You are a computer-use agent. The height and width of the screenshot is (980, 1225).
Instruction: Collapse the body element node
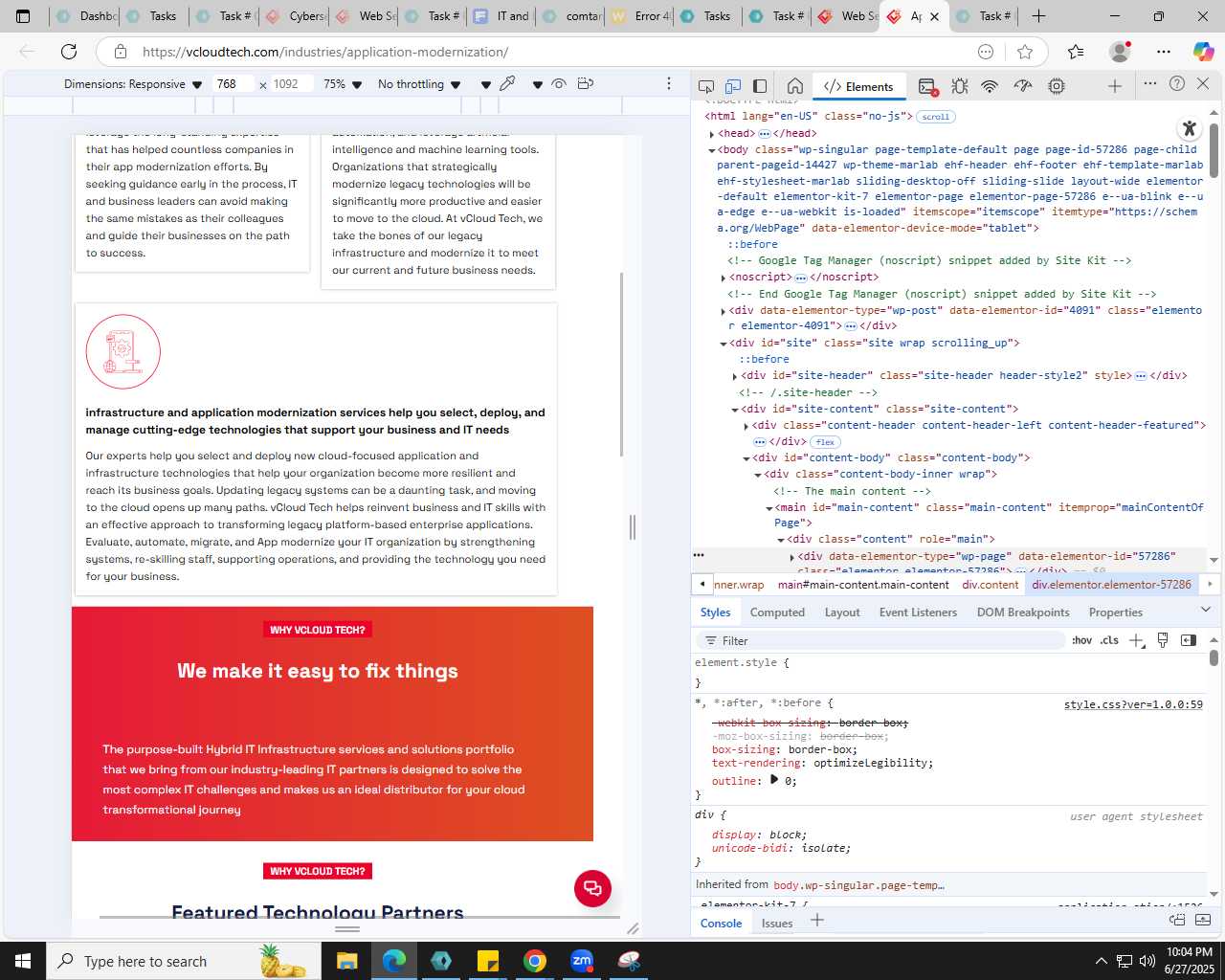click(x=712, y=150)
